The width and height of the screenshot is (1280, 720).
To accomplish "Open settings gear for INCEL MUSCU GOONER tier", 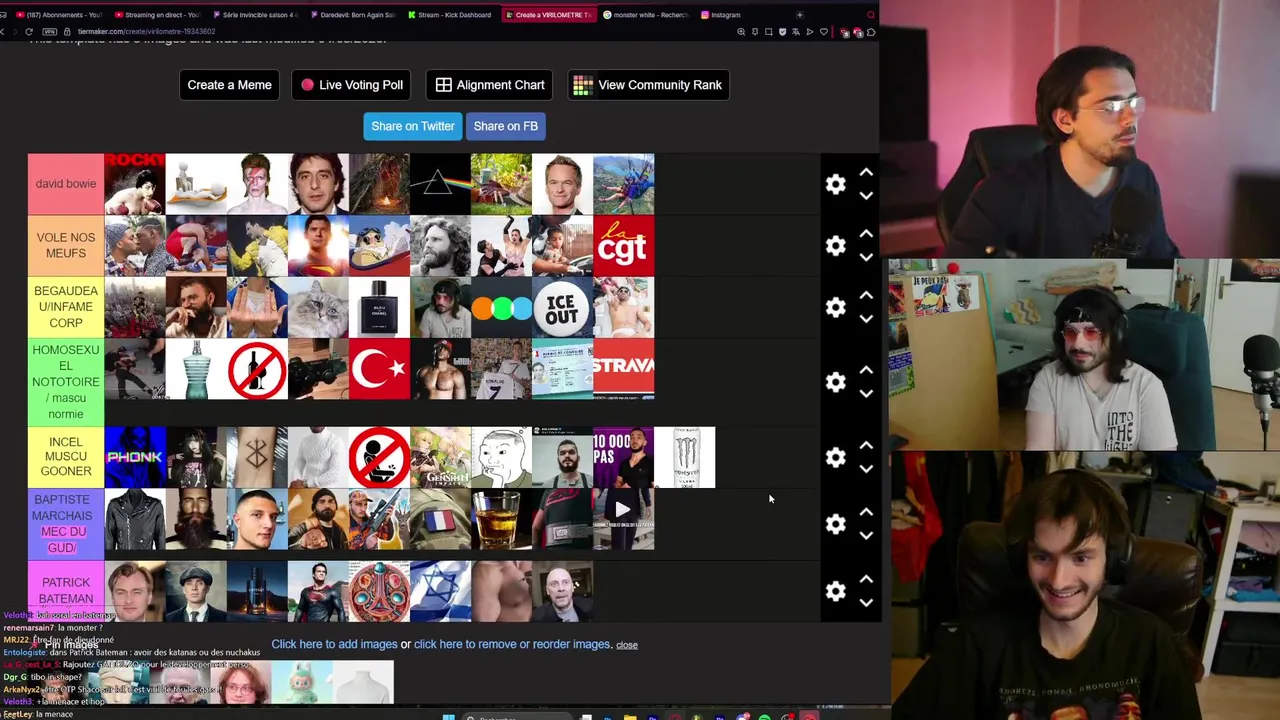I will click(835, 457).
